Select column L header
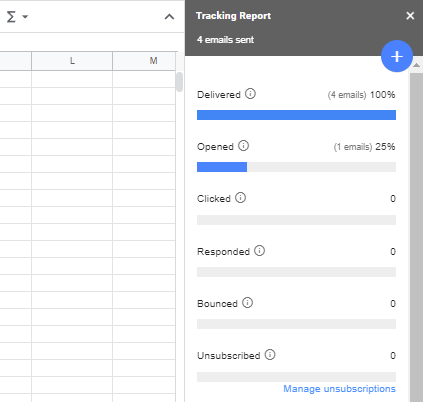423x402 pixels. (72, 61)
